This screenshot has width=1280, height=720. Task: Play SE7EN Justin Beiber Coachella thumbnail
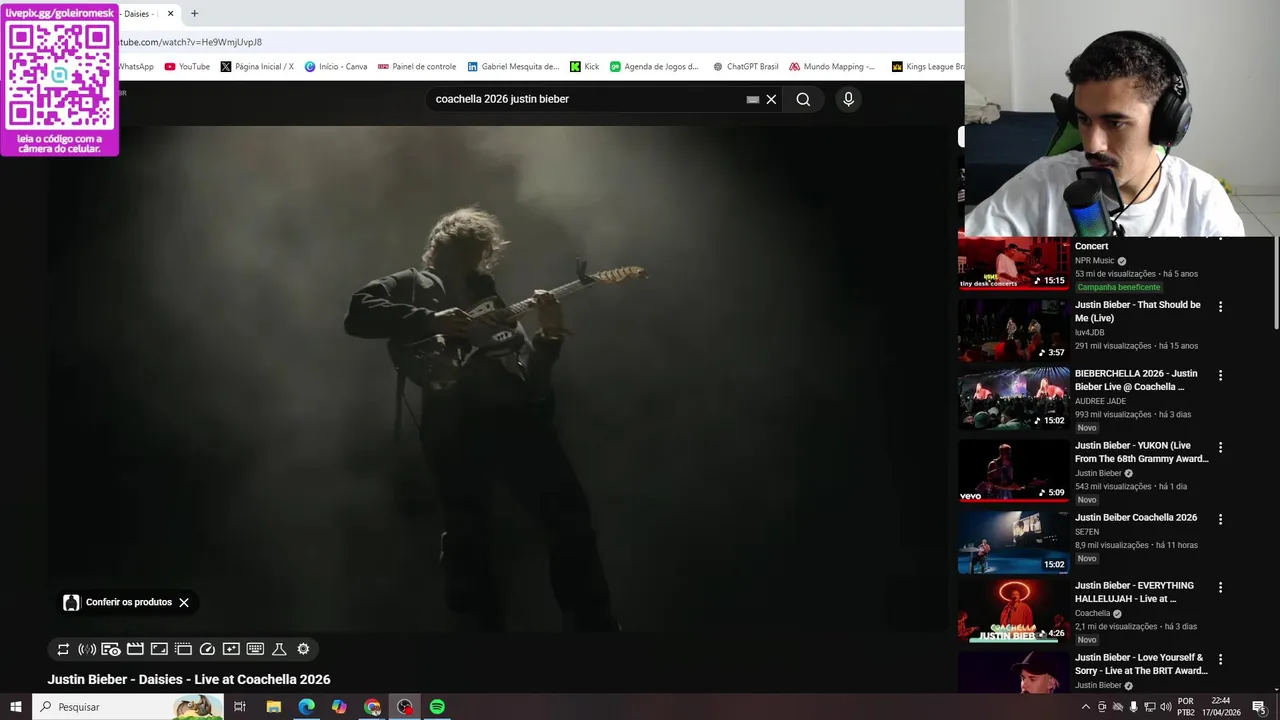[1013, 543]
